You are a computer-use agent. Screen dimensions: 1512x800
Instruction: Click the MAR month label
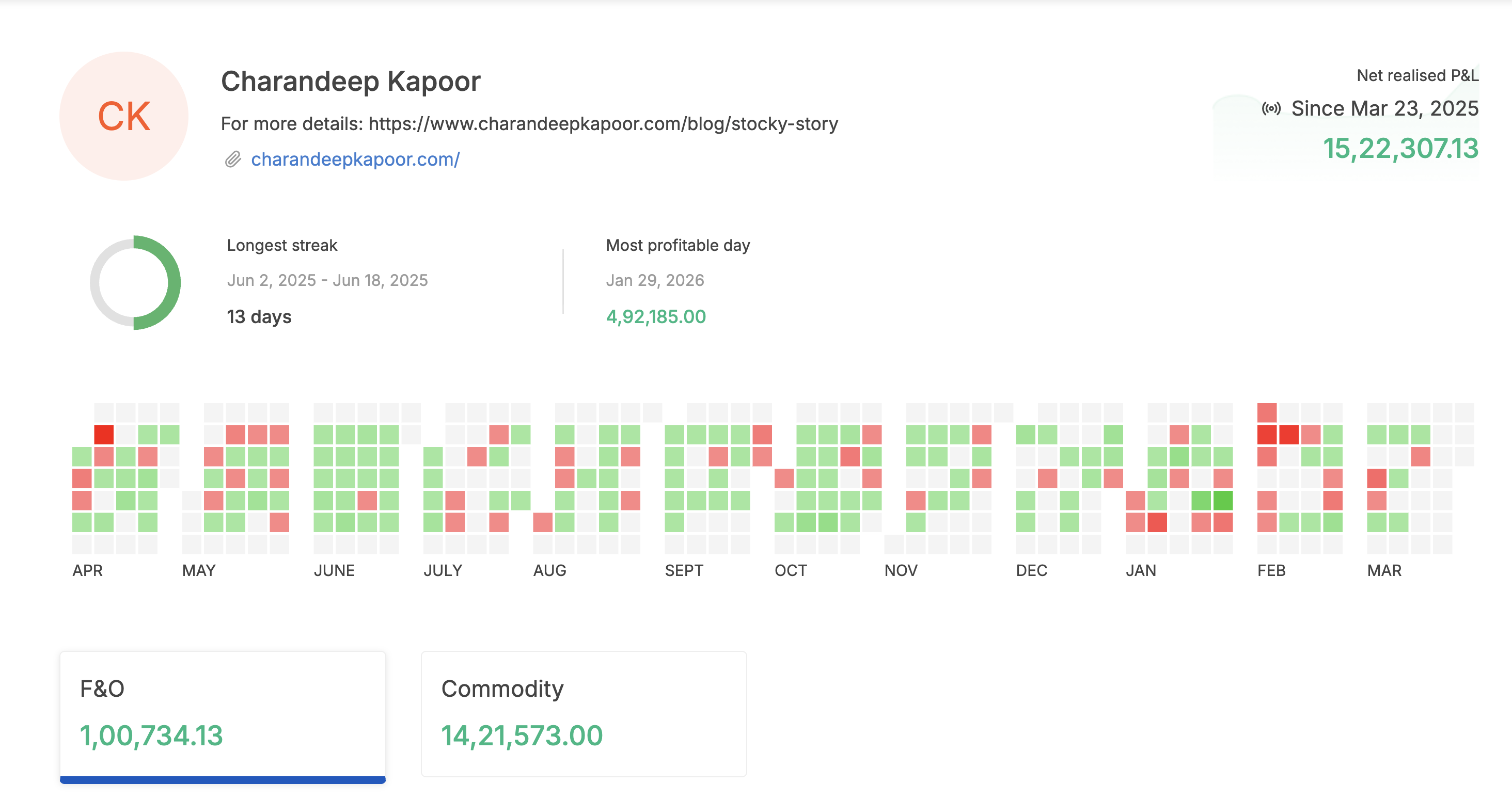pyautogui.click(x=1384, y=570)
